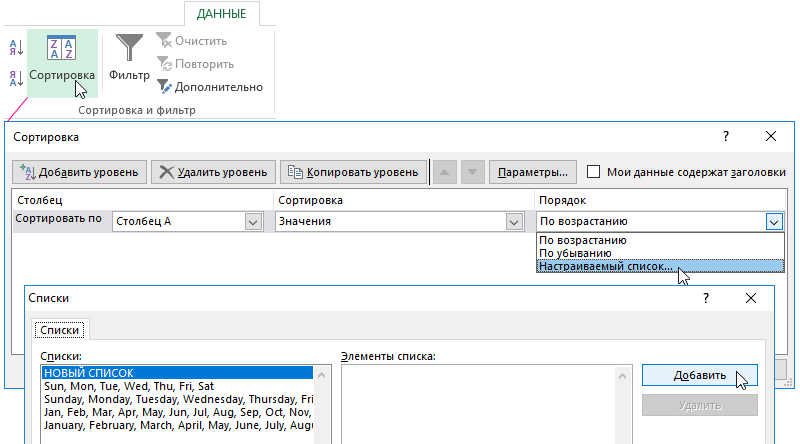The image size is (800, 444).
Task: Choose По убыванию in order list
Action: click(x=660, y=253)
